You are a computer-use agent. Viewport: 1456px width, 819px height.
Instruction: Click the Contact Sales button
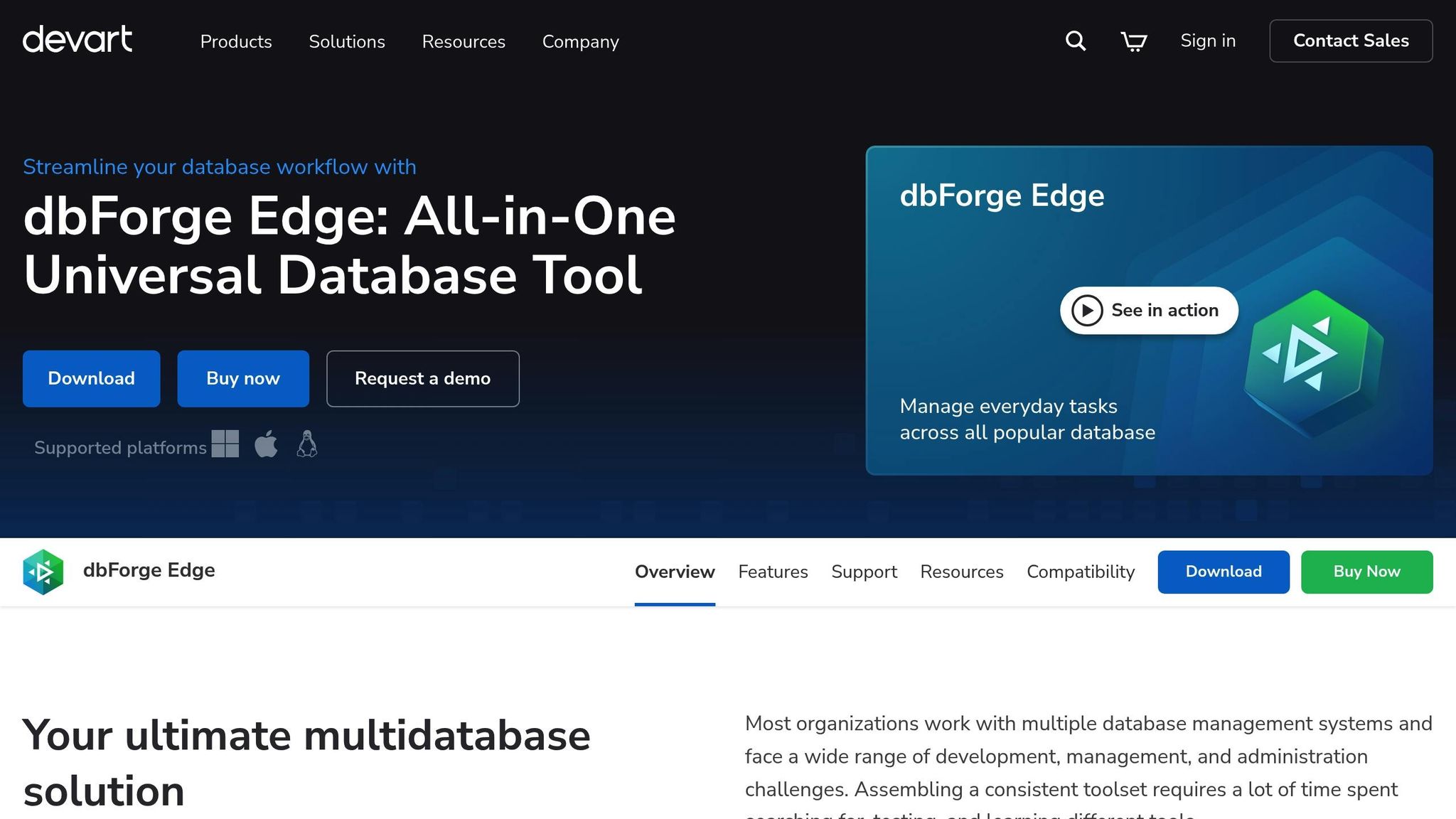[x=1350, y=41]
